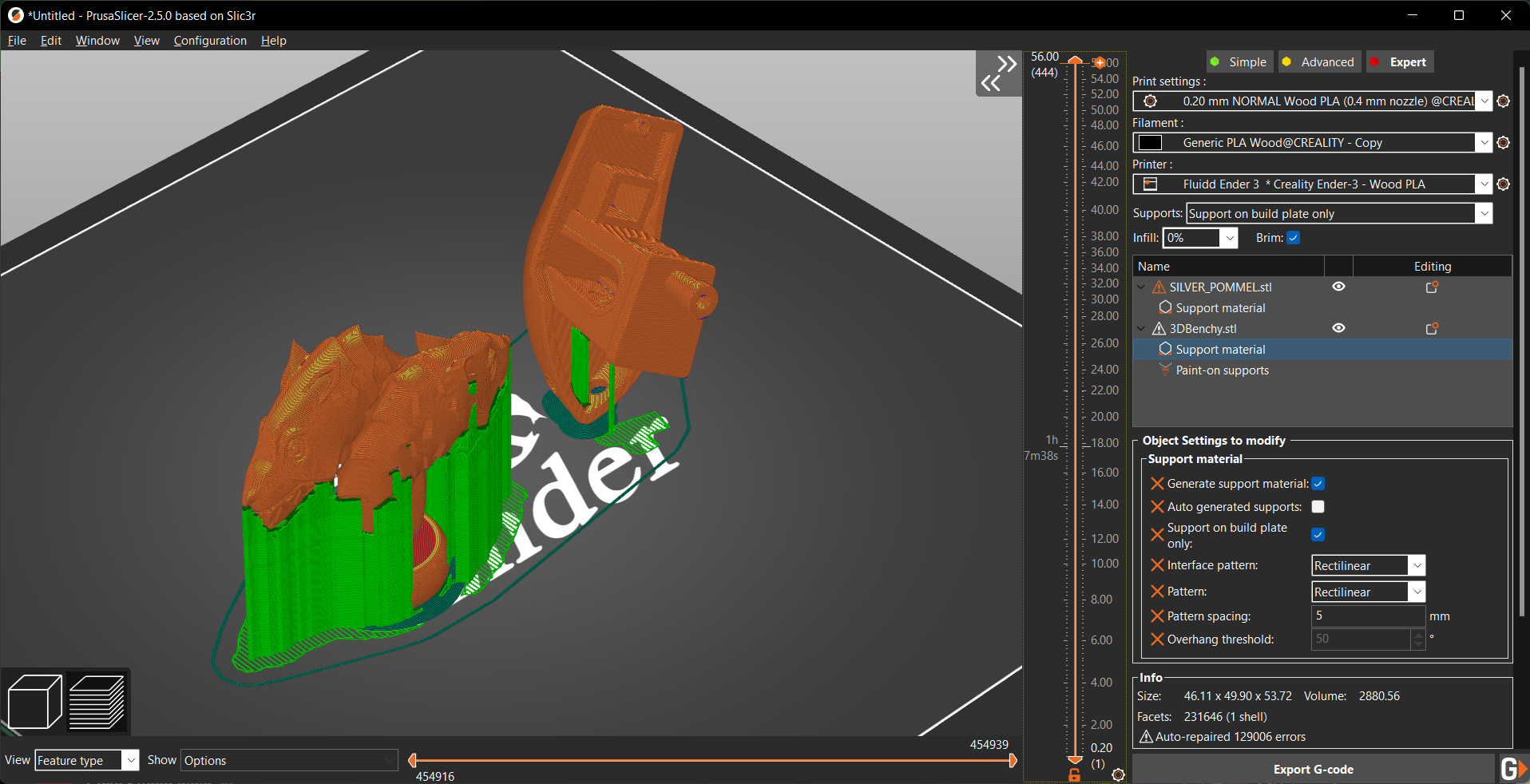The height and width of the screenshot is (784, 1530).
Task: Collapse the SILVER_POMMEL.stl tree node
Action: pyautogui.click(x=1142, y=287)
